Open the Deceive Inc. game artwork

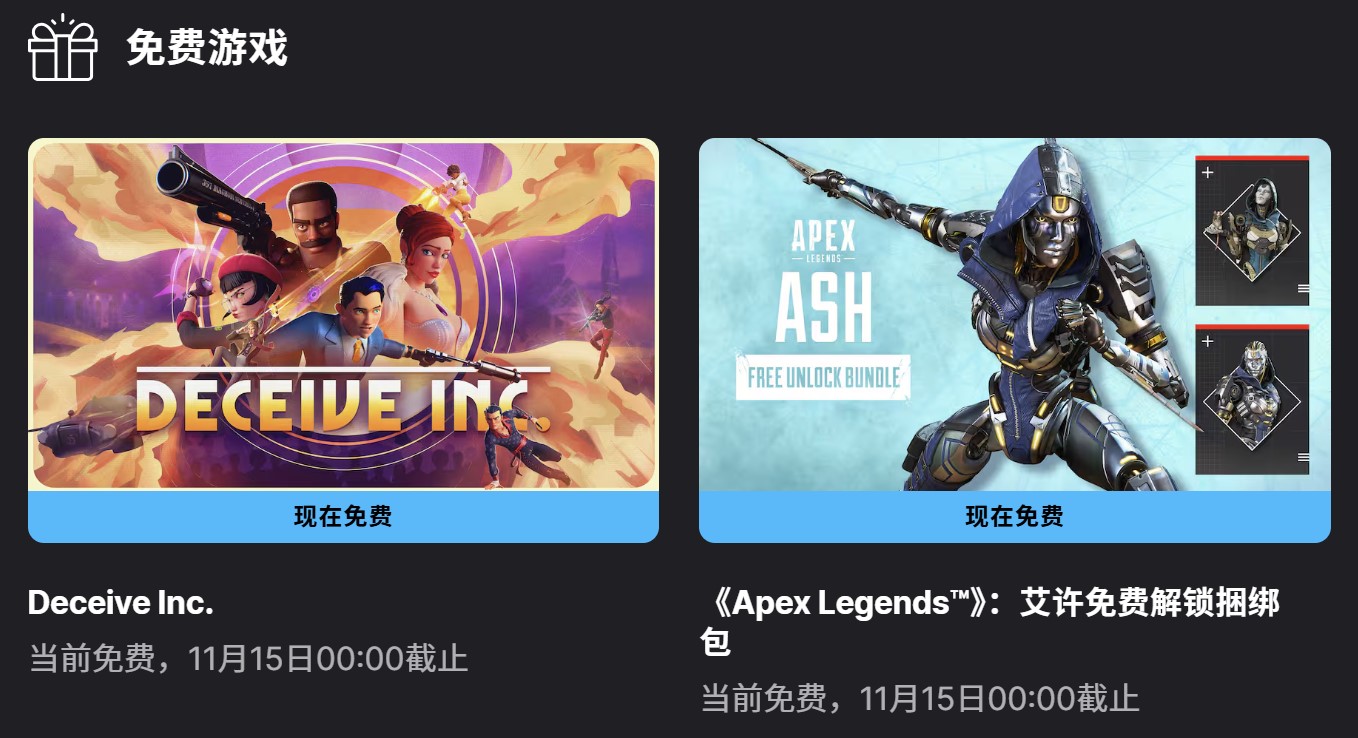(343, 314)
